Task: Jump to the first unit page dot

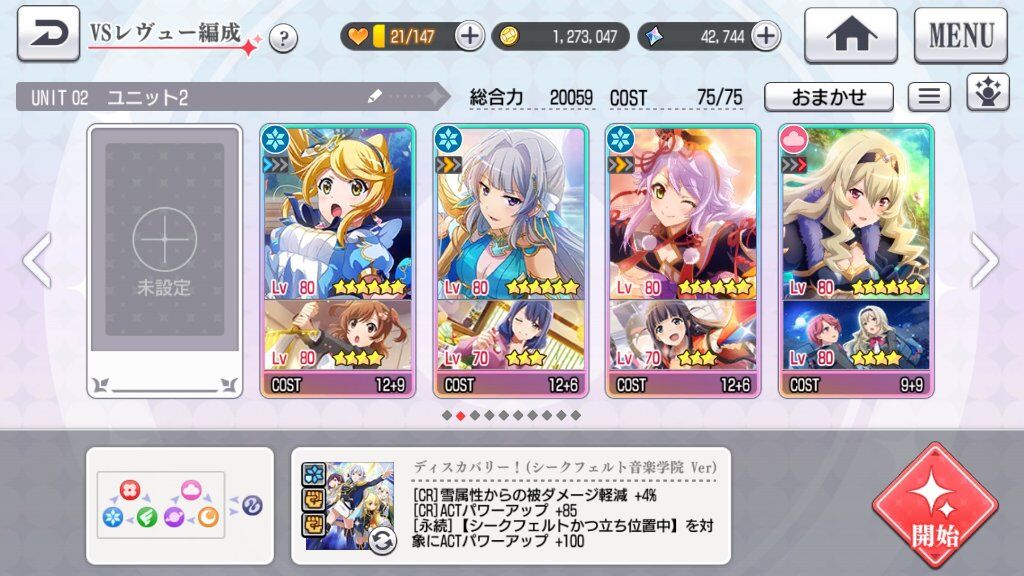Action: pos(447,415)
